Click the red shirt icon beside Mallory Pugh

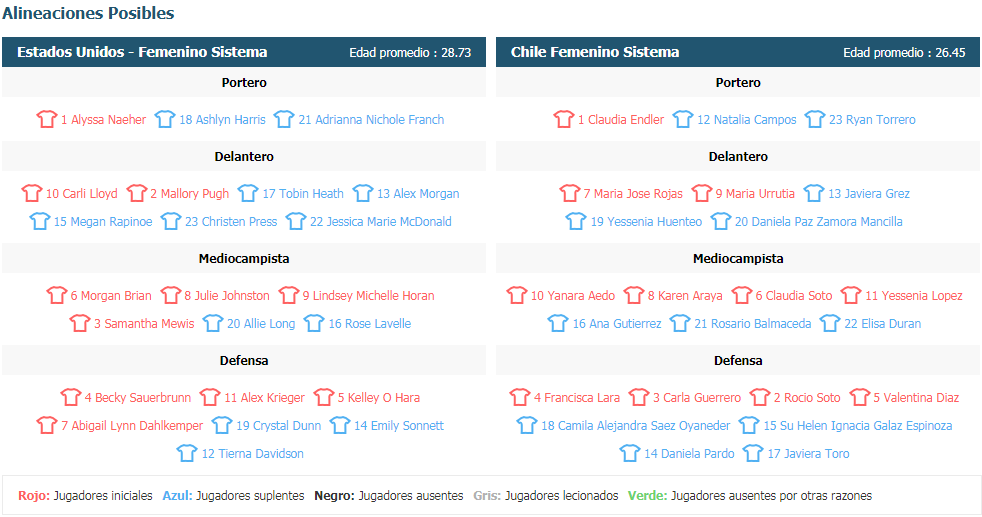[136, 193]
